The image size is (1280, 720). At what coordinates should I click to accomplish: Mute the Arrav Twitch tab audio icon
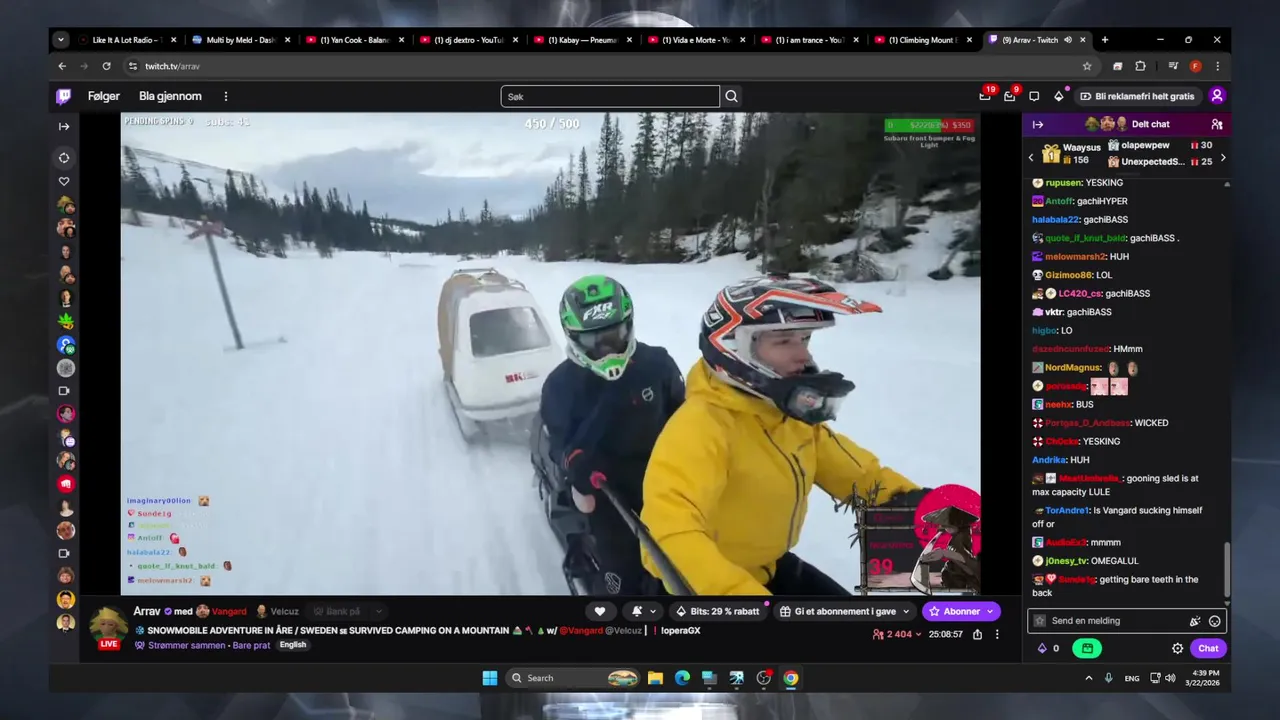[x=1068, y=40]
